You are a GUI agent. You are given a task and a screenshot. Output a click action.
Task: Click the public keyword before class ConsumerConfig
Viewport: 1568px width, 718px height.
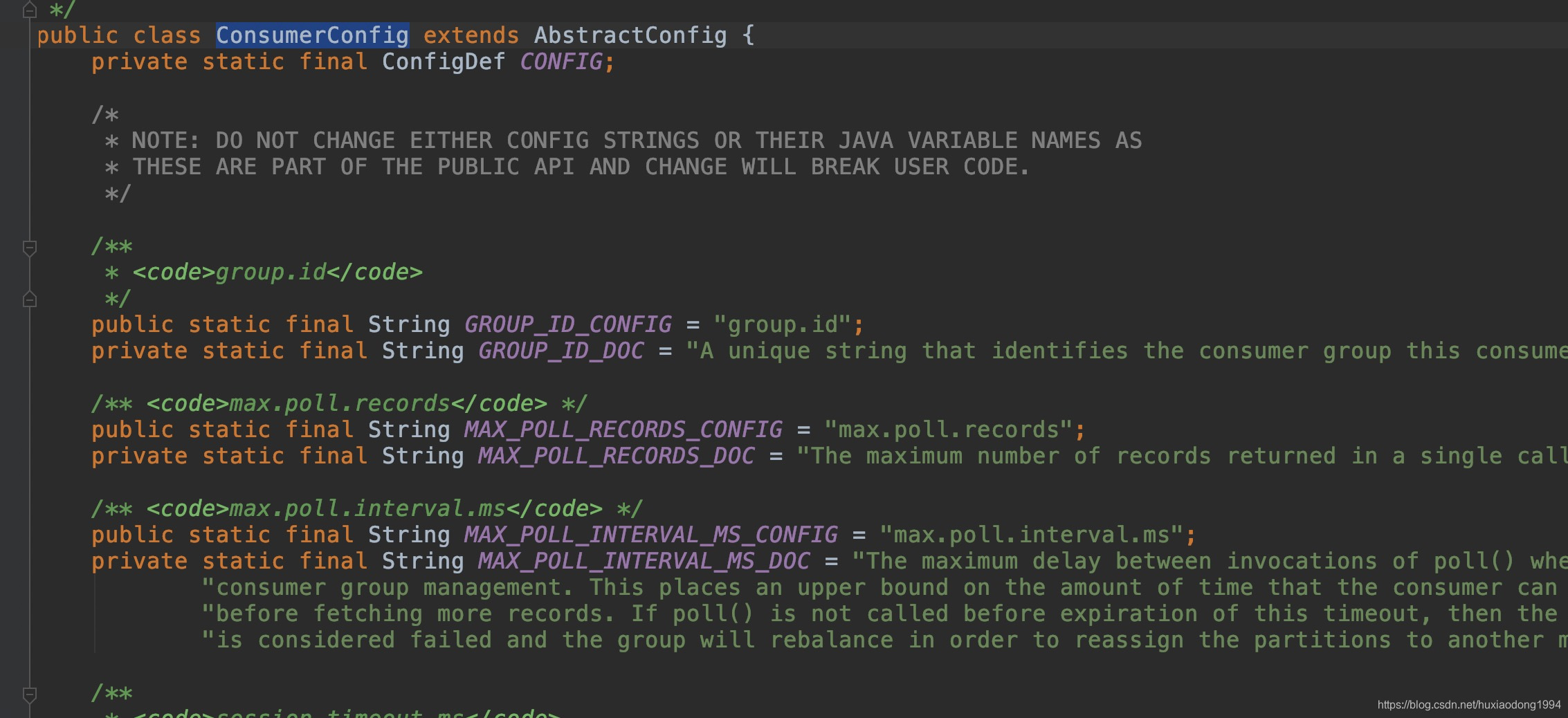[78, 35]
